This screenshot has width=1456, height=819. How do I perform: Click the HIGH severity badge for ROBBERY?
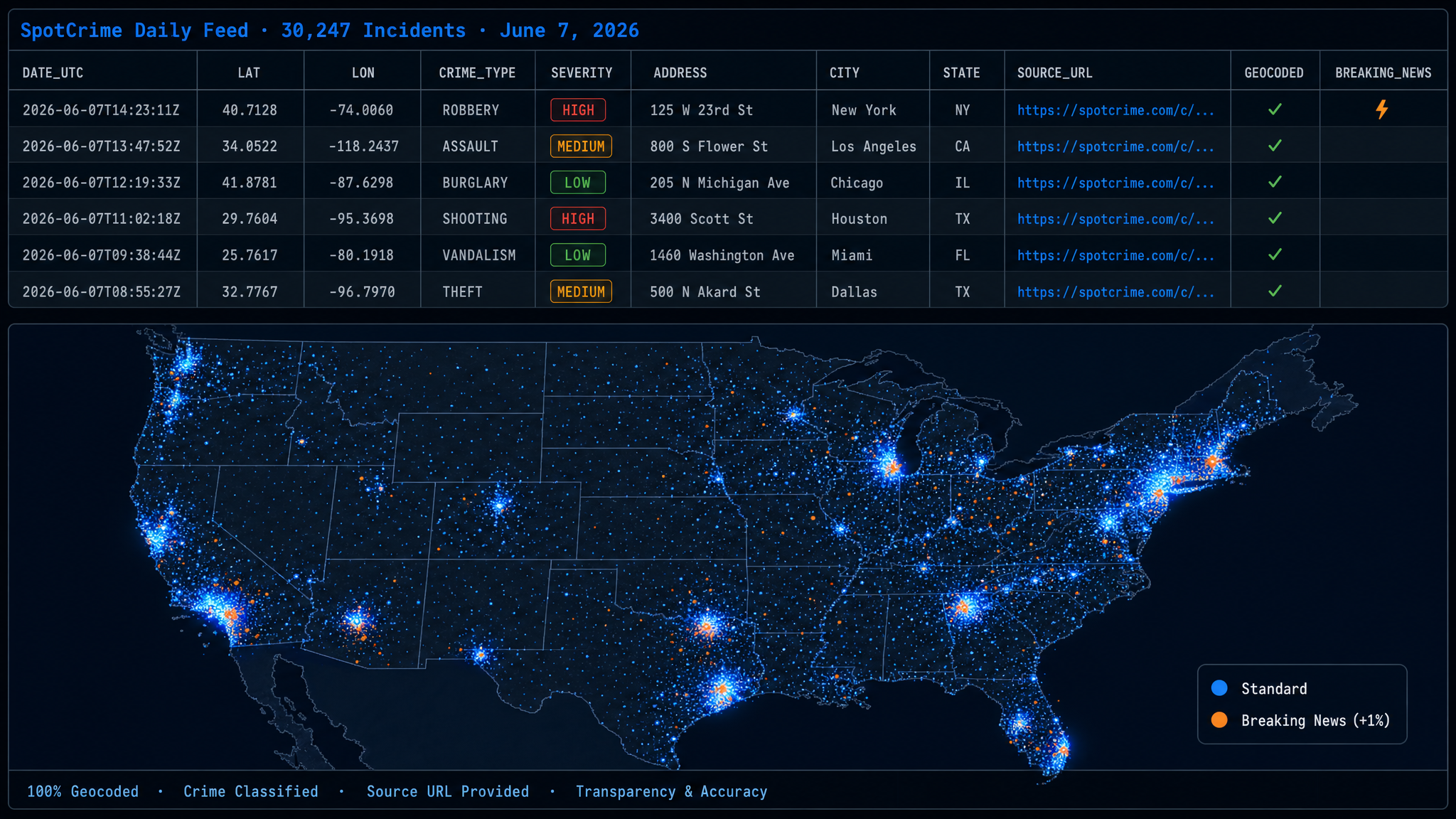[578, 110]
